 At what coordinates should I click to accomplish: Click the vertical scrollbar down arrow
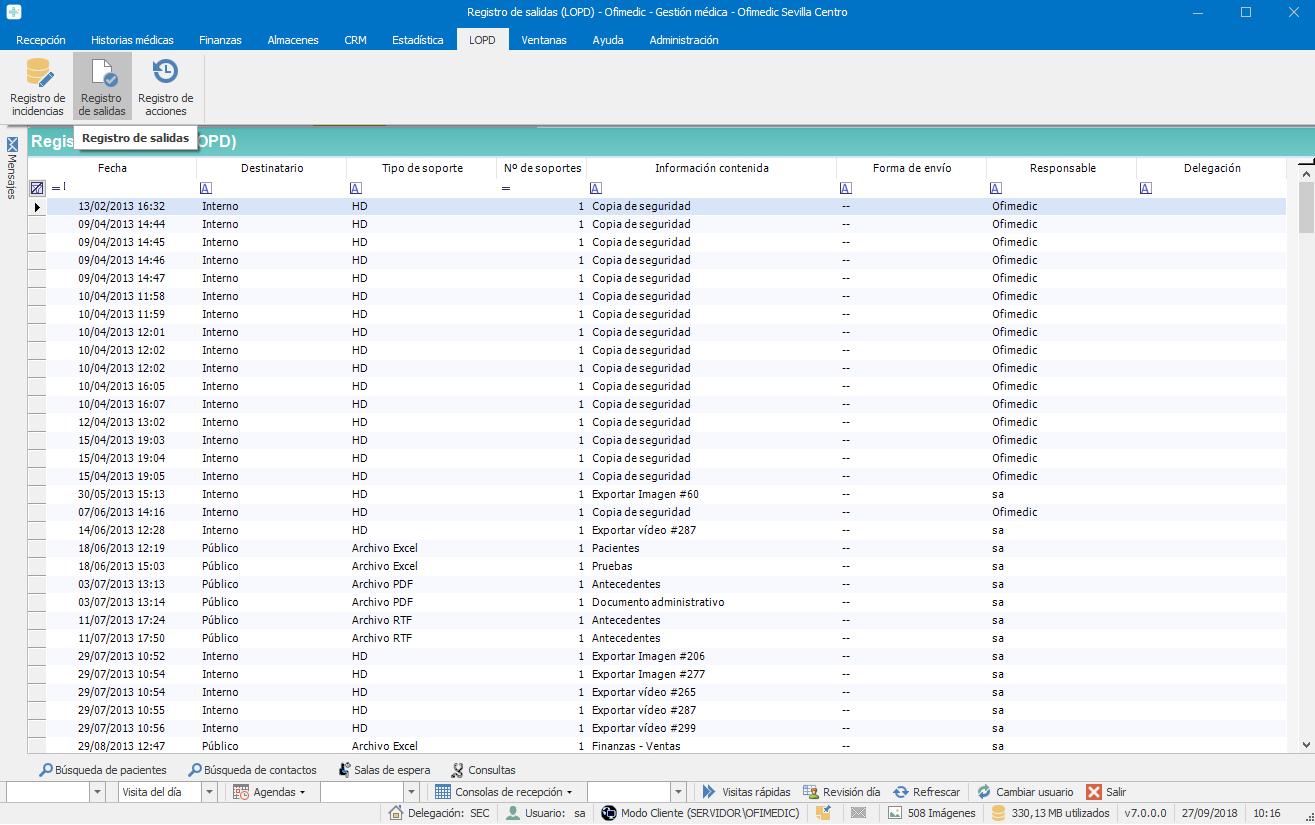[1306, 745]
